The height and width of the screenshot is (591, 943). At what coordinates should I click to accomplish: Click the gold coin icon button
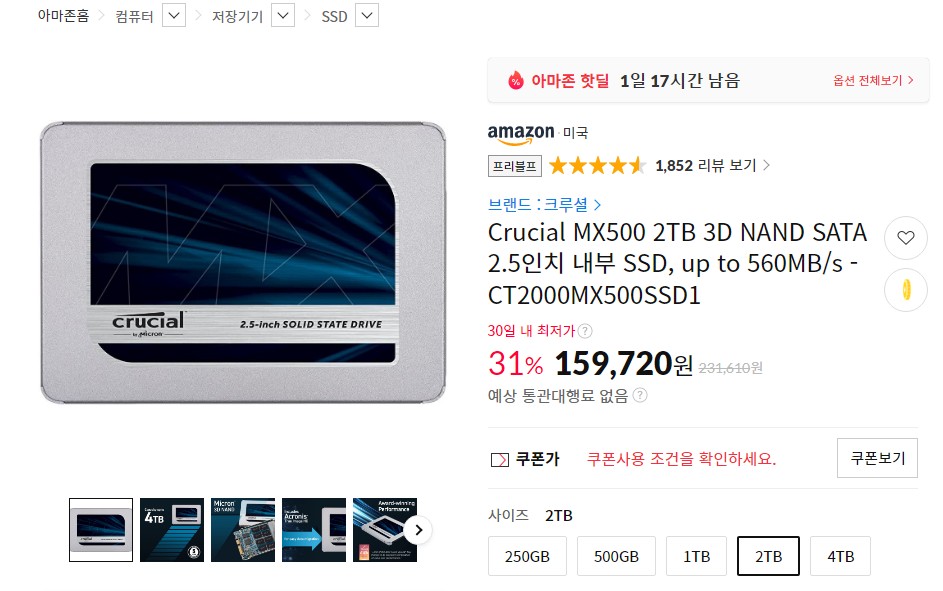906,290
